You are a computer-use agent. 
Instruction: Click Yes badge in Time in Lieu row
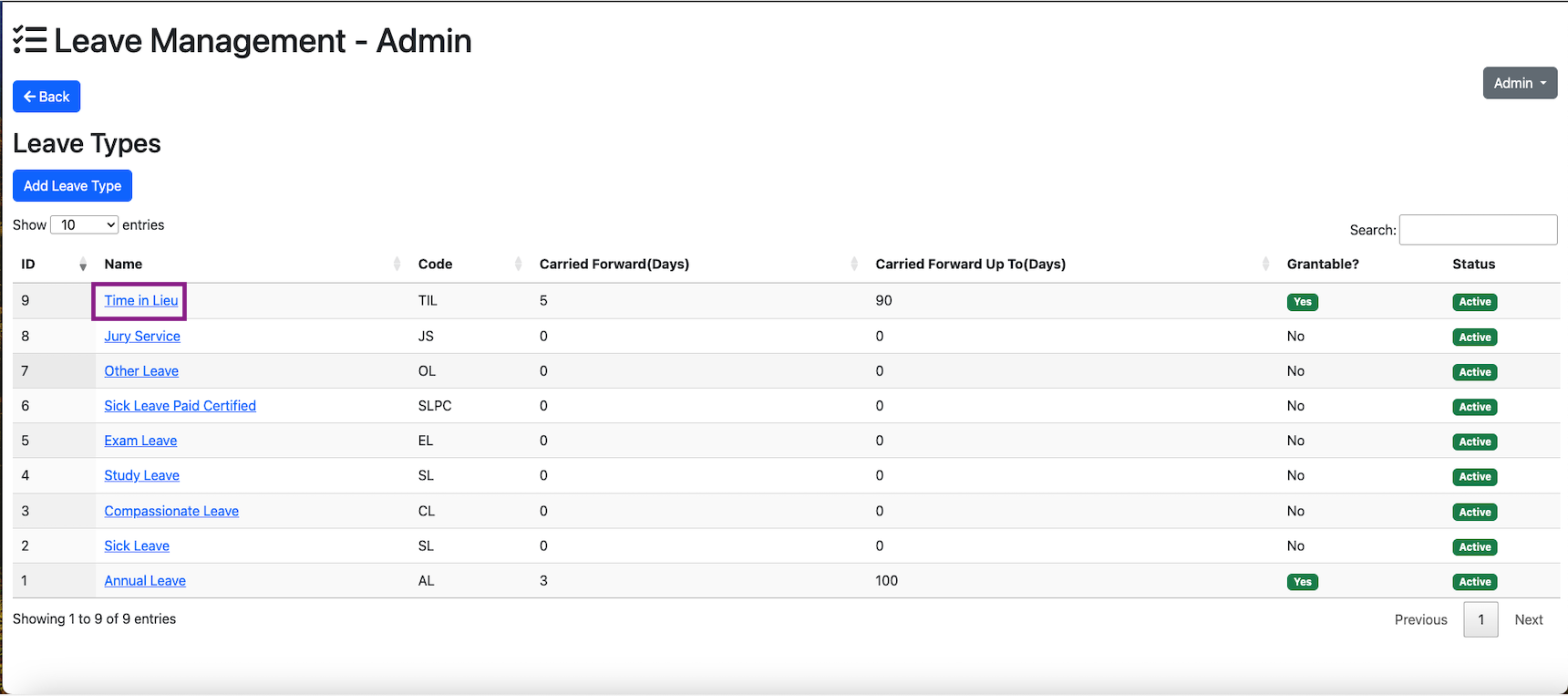pyautogui.click(x=1302, y=302)
